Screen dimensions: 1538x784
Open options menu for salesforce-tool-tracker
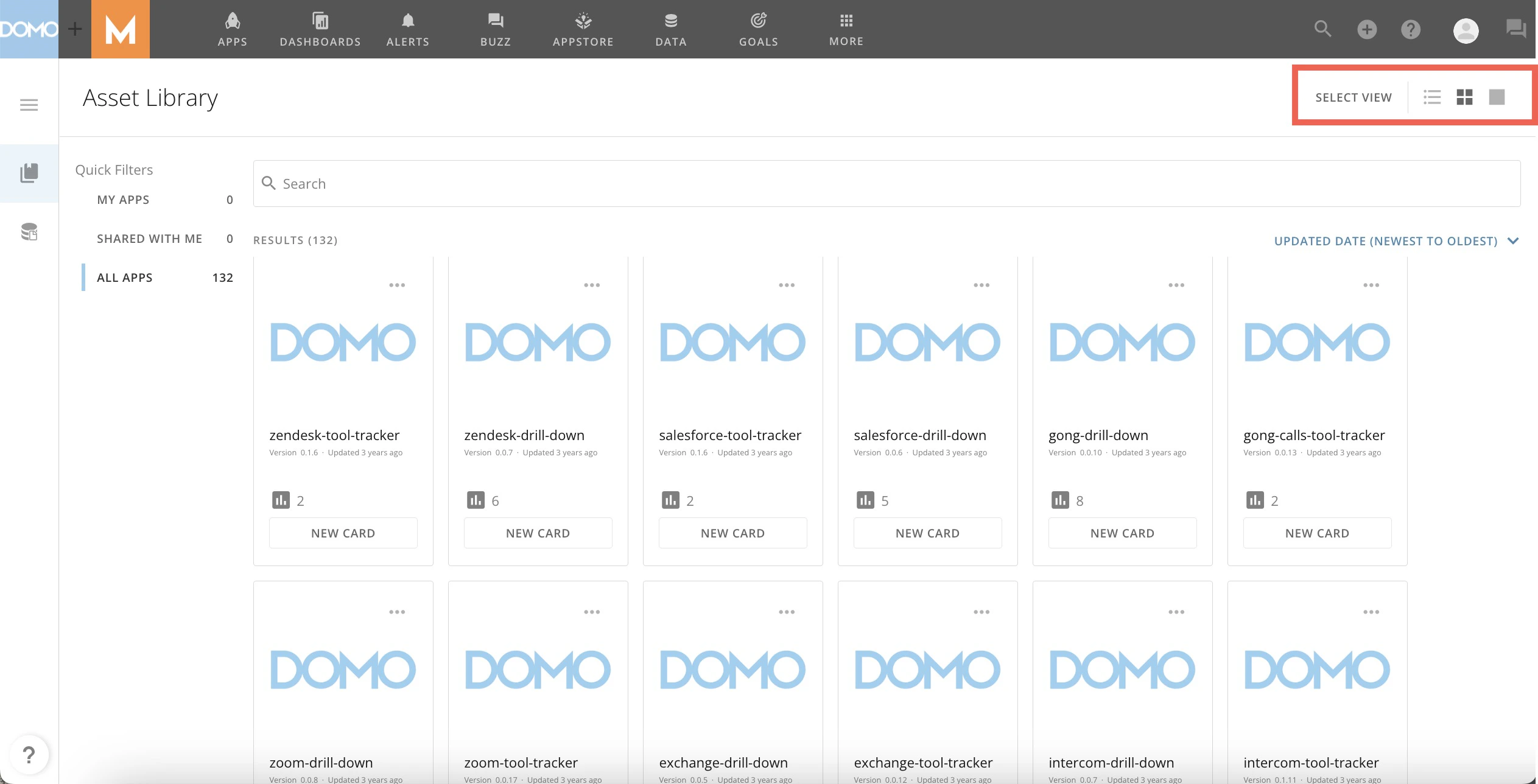787,285
